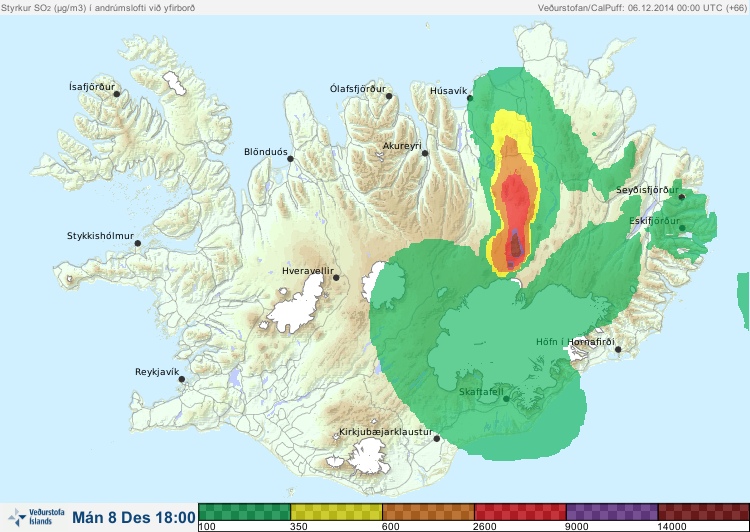Click the Ísafjörður town label
The height and width of the screenshot is (532, 750).
92,87
